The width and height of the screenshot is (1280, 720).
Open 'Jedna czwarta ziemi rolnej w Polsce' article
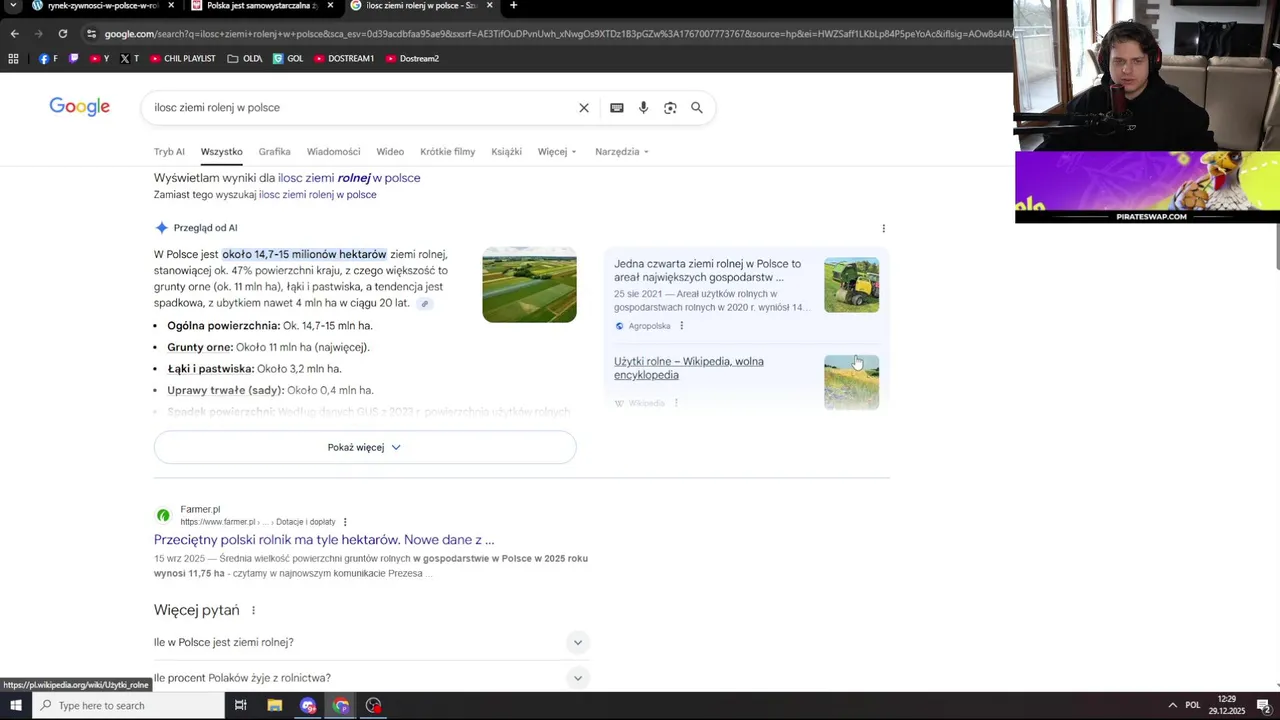(707, 271)
